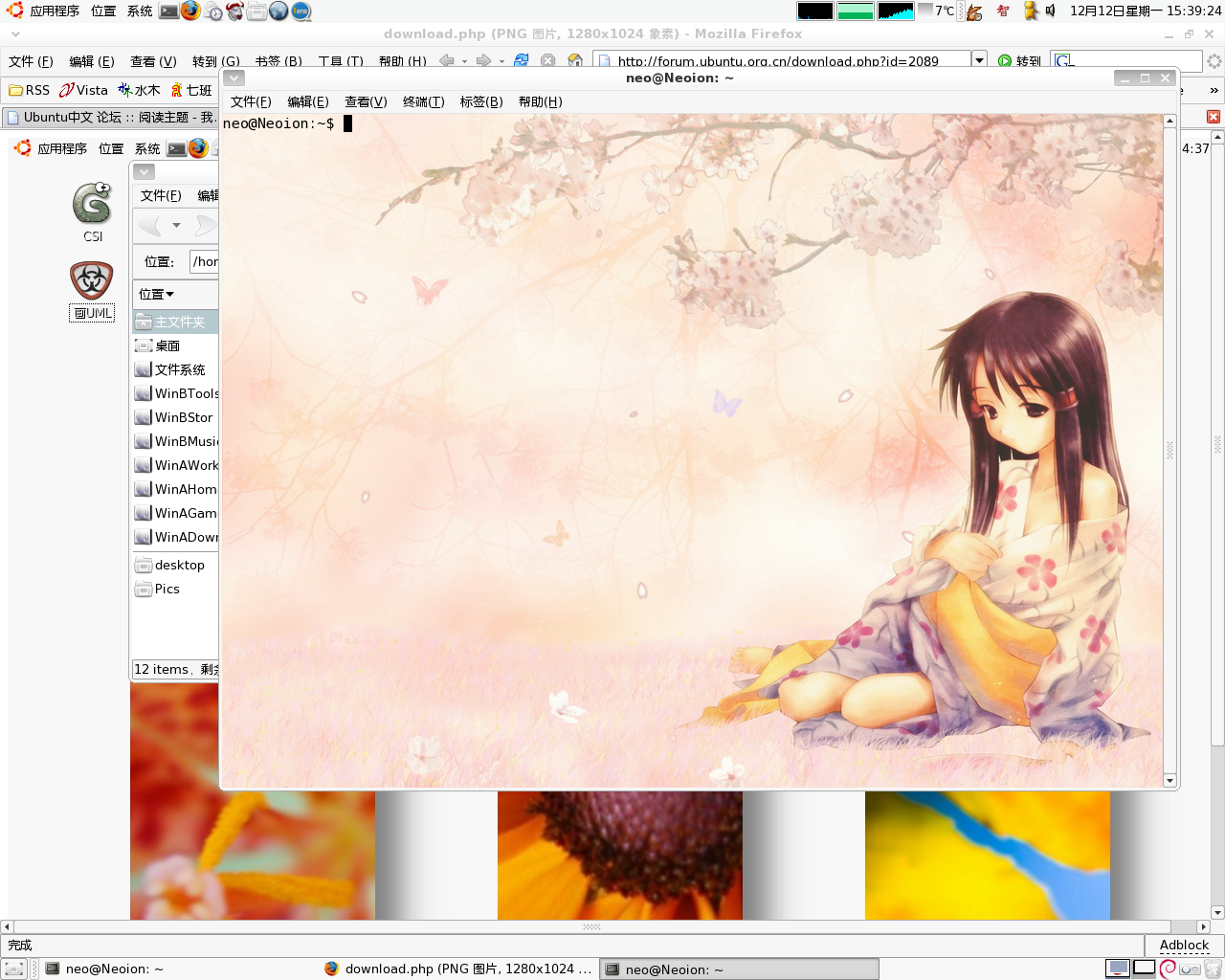Show more bookmarks with the » chevron
Viewport: 1225px width, 980px height.
(1214, 90)
